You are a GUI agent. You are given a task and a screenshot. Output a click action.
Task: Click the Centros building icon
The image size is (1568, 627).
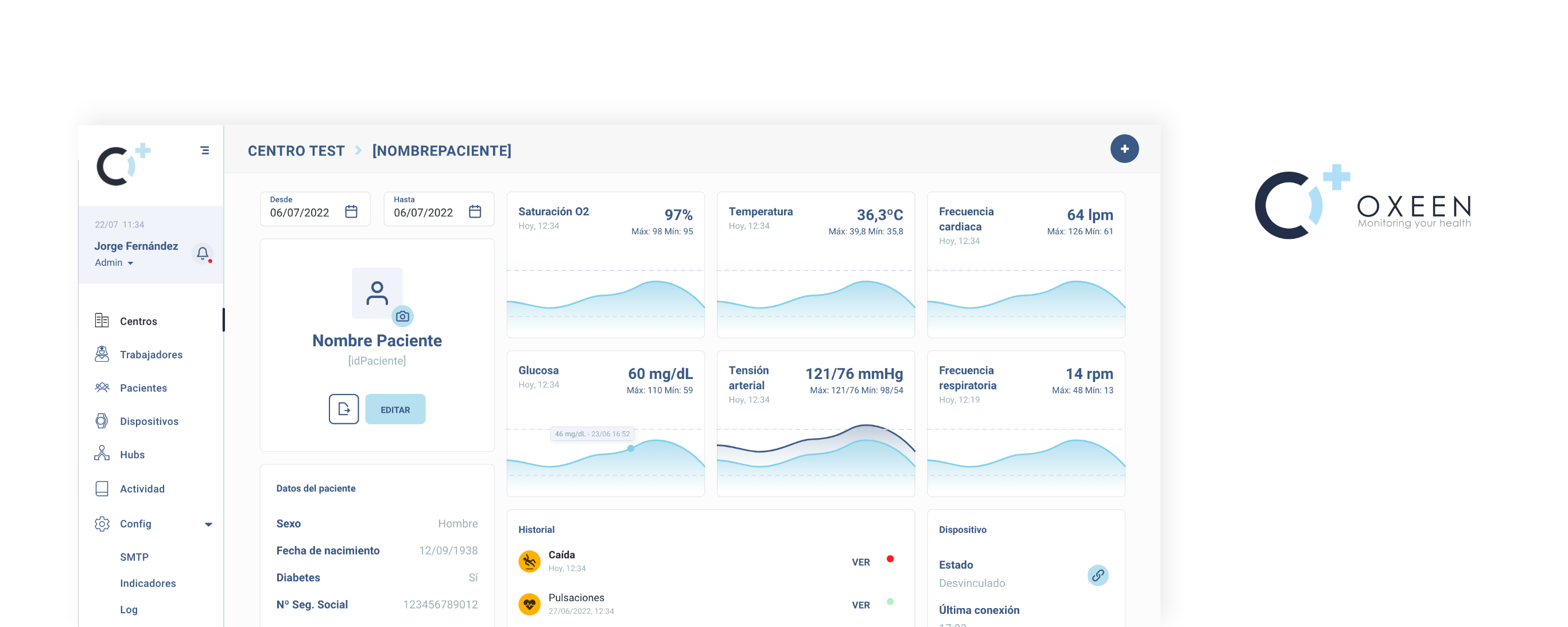click(x=102, y=320)
